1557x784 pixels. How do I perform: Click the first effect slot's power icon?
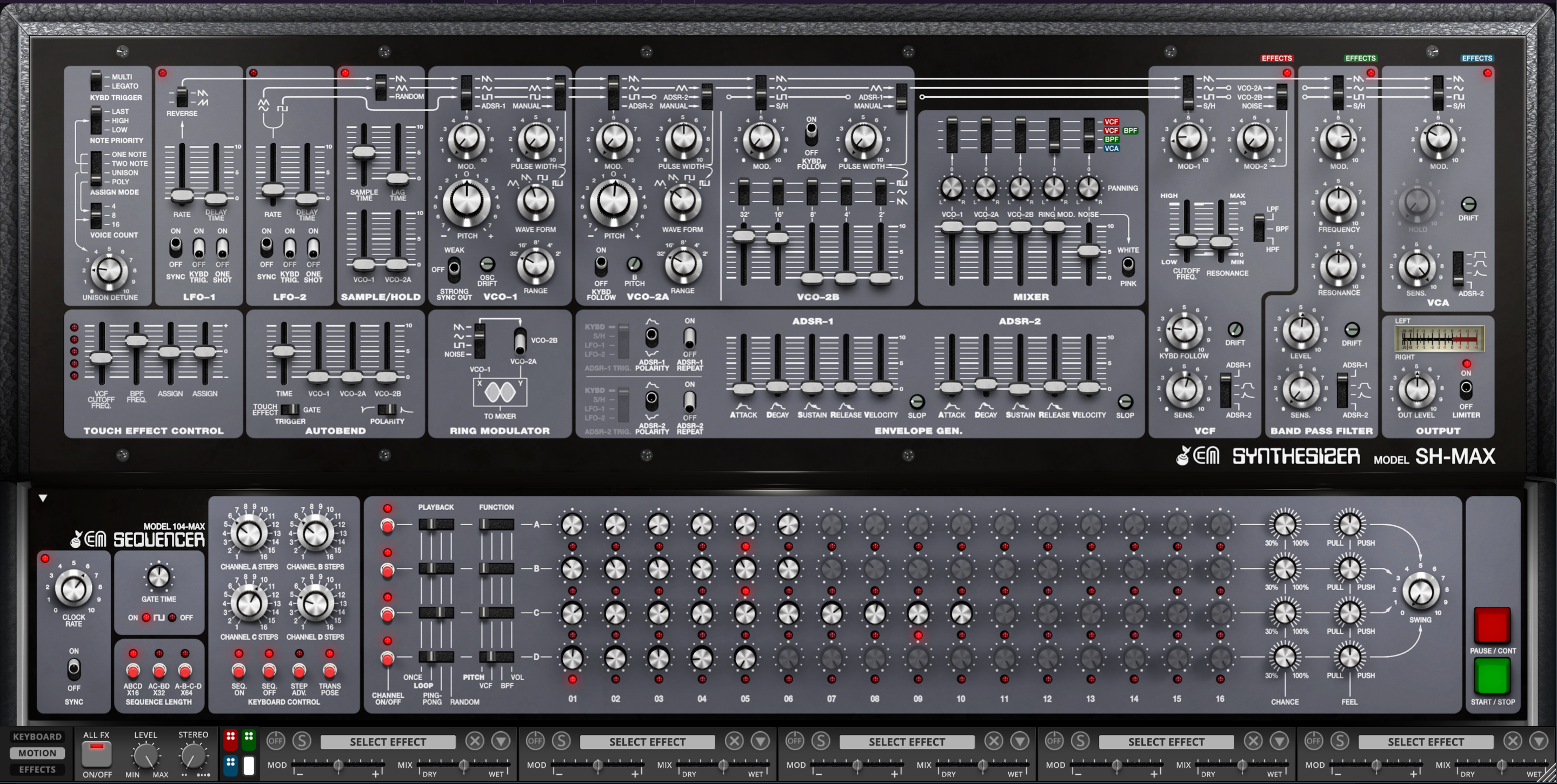pos(276,741)
